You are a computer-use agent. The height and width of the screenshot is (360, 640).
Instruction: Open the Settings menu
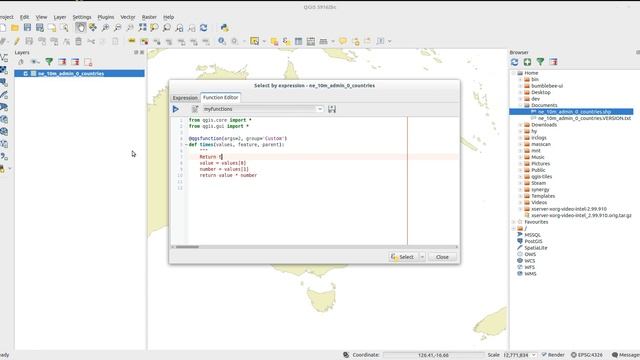tap(82, 17)
